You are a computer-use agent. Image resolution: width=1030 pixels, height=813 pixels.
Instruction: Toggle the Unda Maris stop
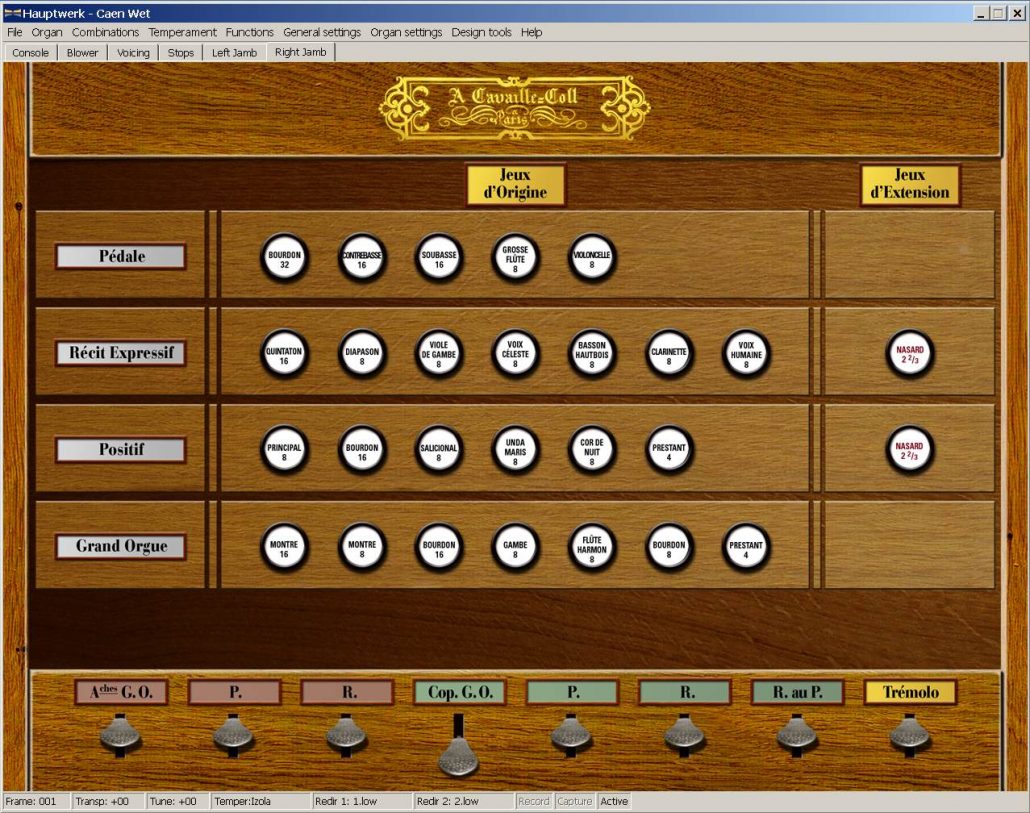(x=515, y=450)
